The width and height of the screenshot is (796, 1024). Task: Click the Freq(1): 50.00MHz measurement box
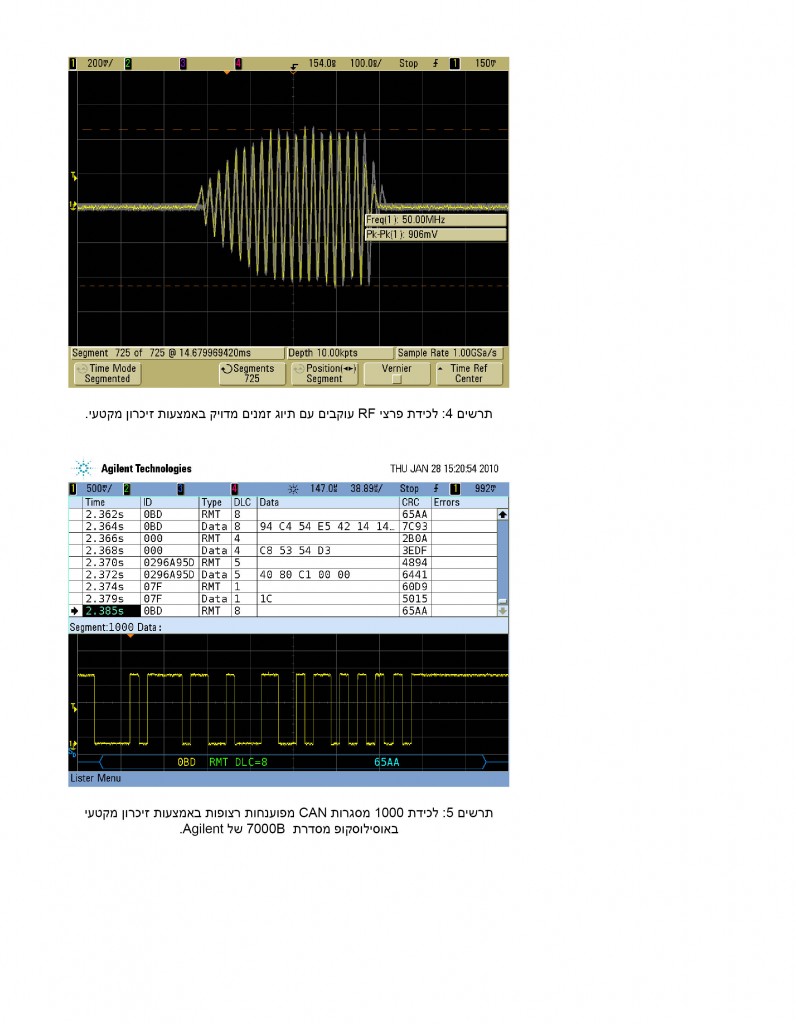(x=436, y=220)
